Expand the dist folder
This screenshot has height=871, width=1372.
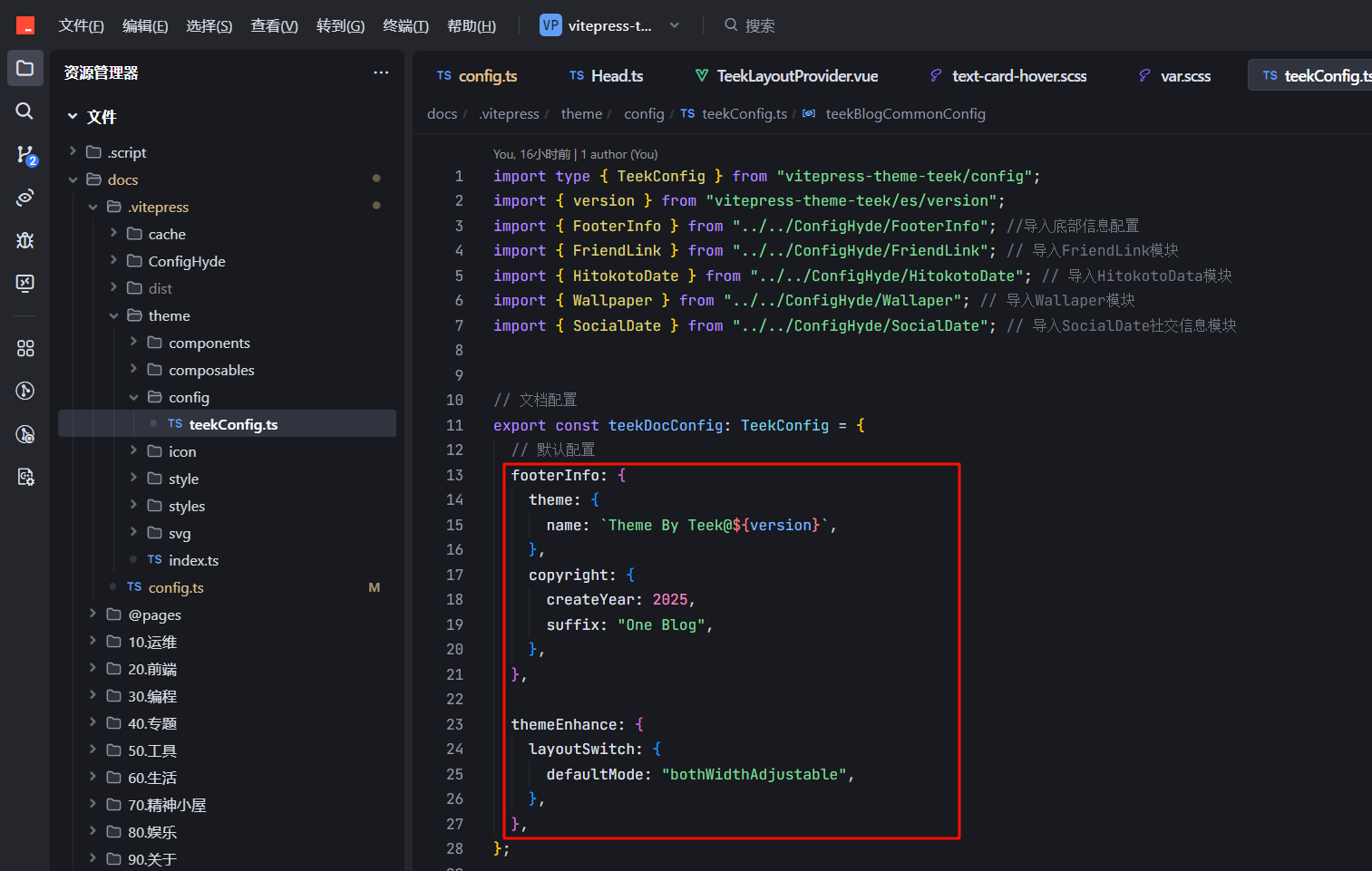pyautogui.click(x=114, y=287)
